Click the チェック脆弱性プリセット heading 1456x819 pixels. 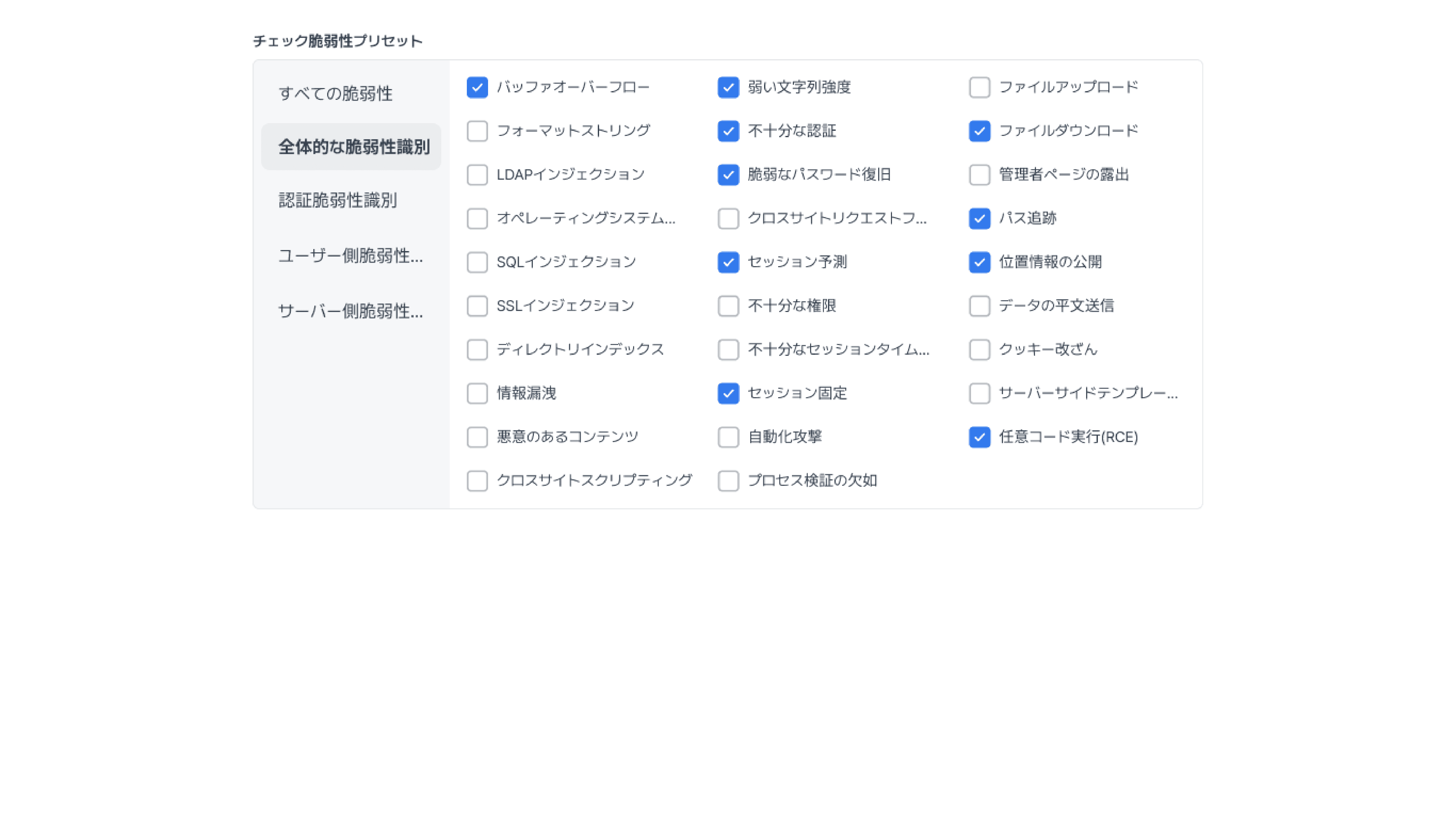337,41
